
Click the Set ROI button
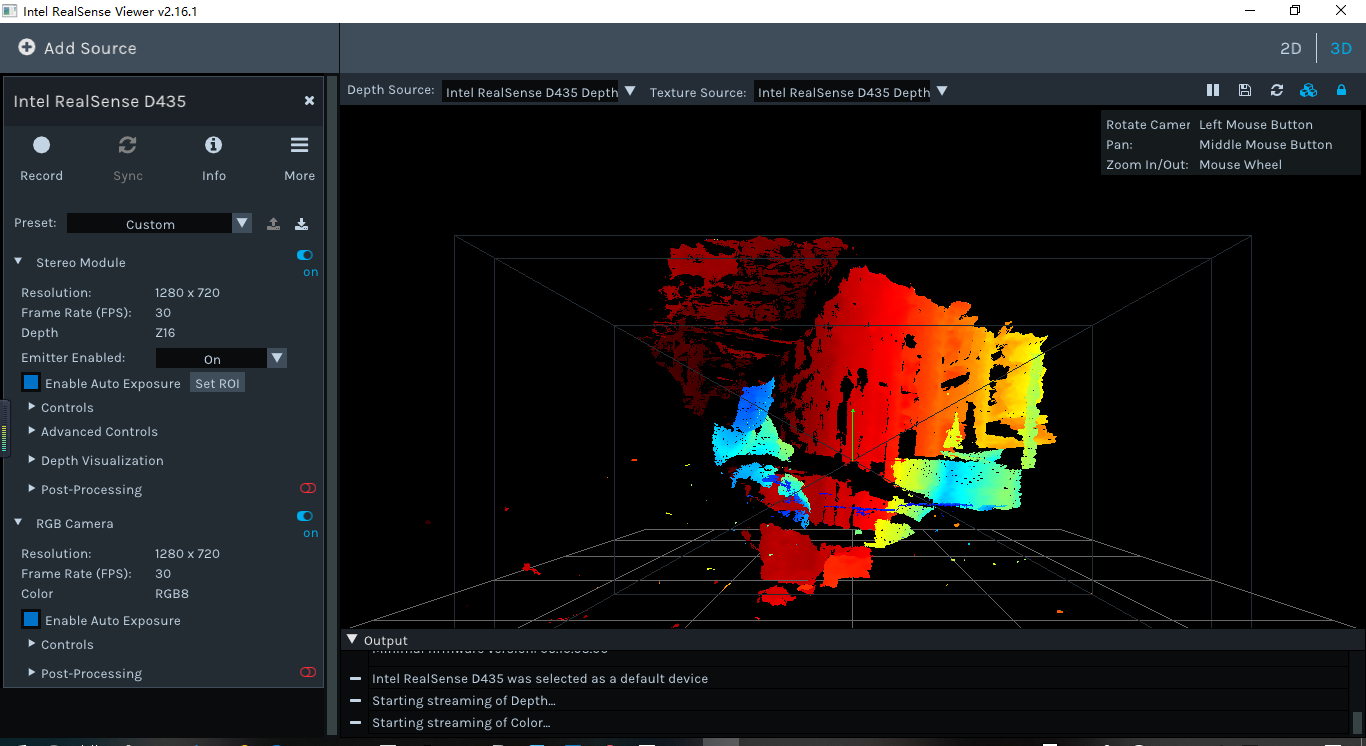[217, 383]
